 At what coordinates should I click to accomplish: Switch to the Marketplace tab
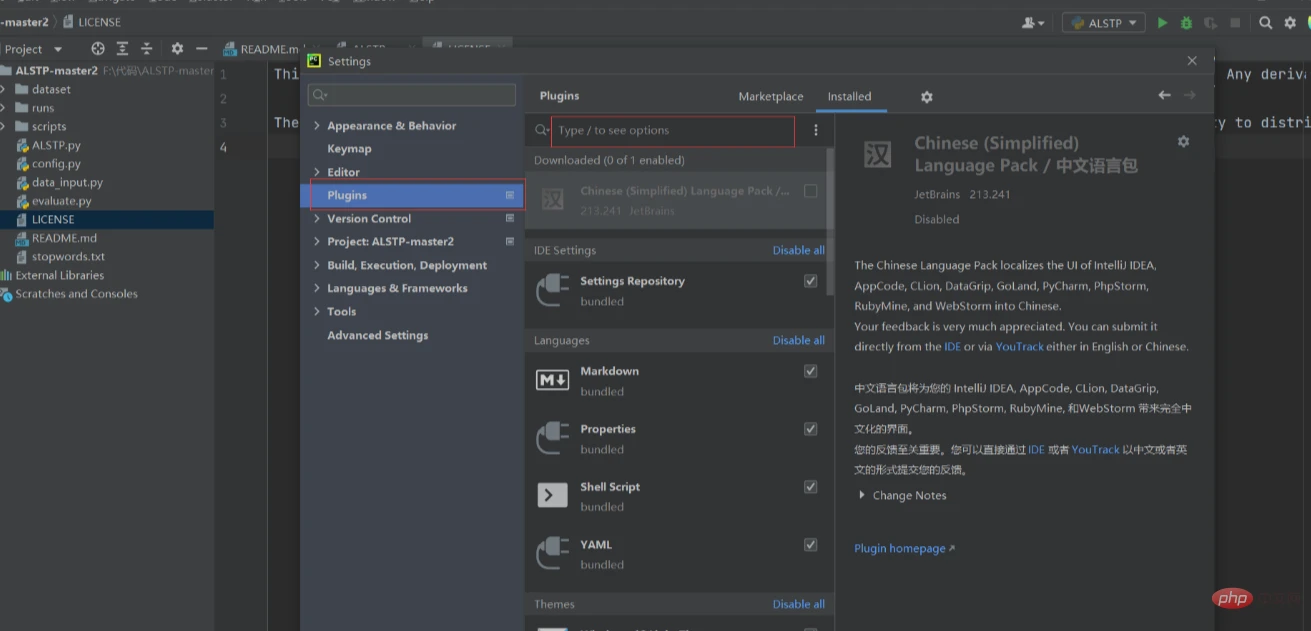(x=770, y=97)
